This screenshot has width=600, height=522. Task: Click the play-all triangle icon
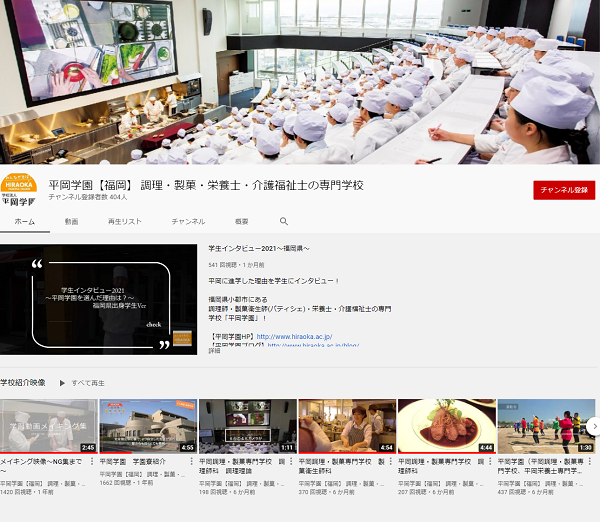[x=62, y=383]
